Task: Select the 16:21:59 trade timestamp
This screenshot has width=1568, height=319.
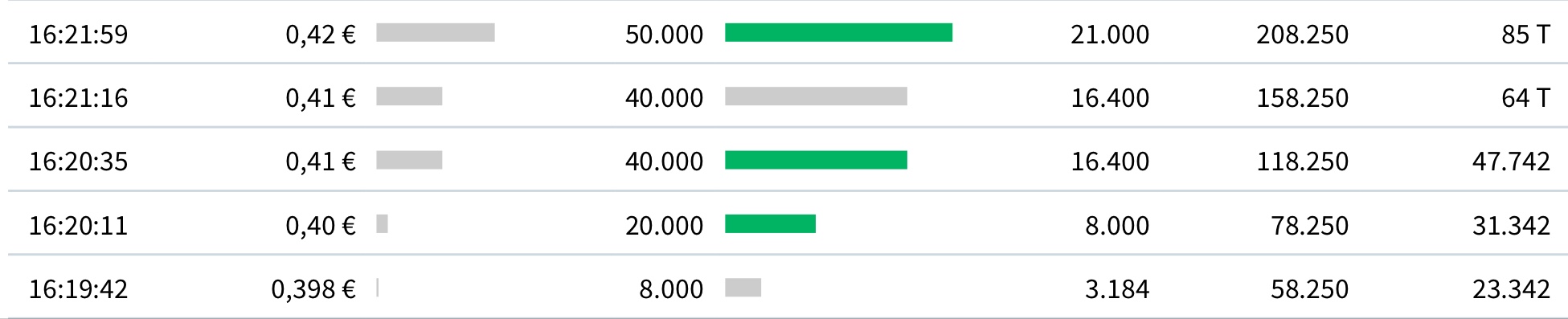Action: coord(78,35)
